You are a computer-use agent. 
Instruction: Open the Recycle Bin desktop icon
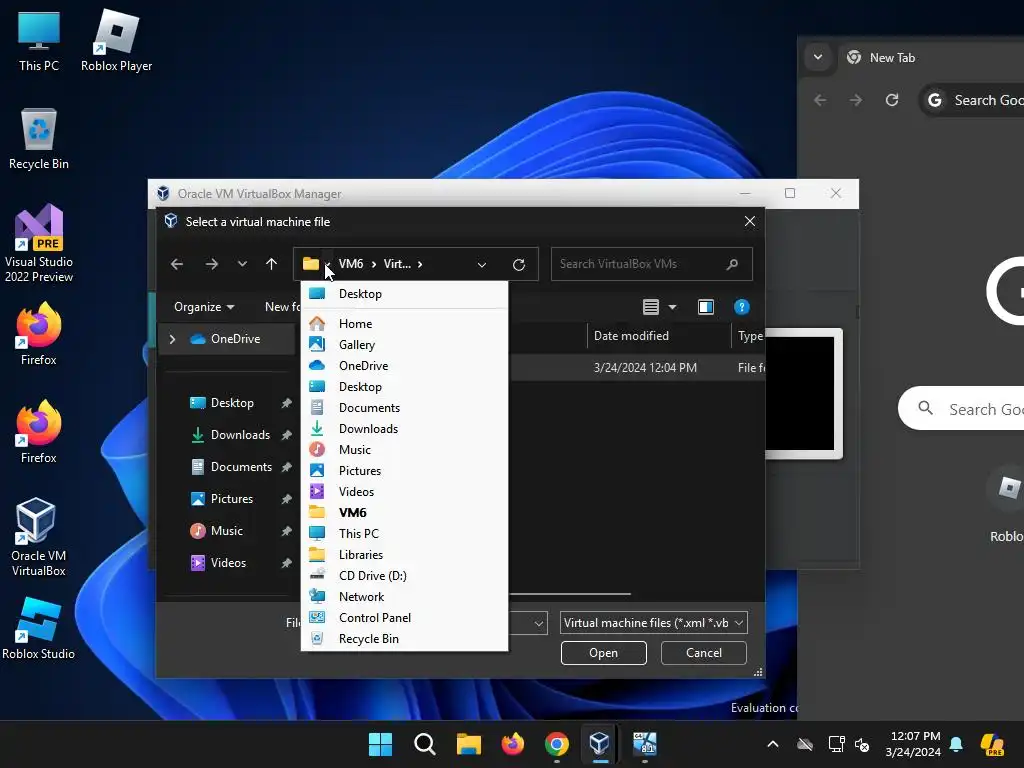39,138
